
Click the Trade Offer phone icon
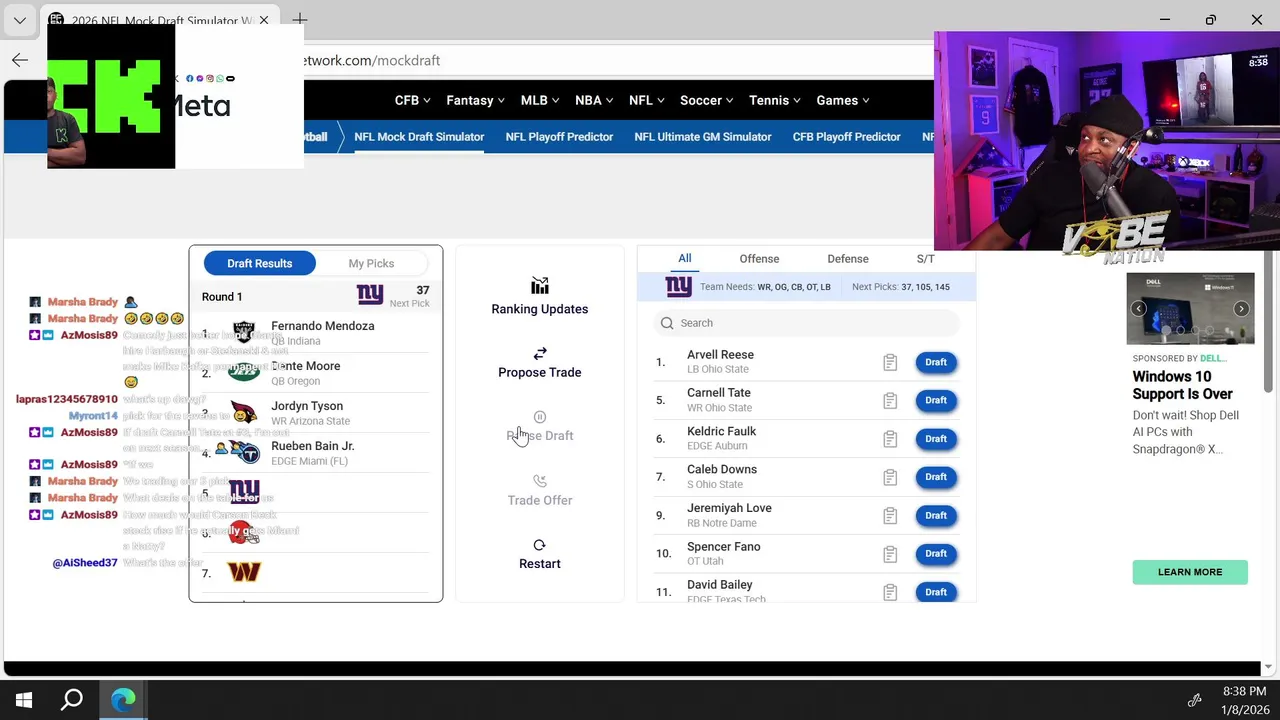click(x=540, y=481)
